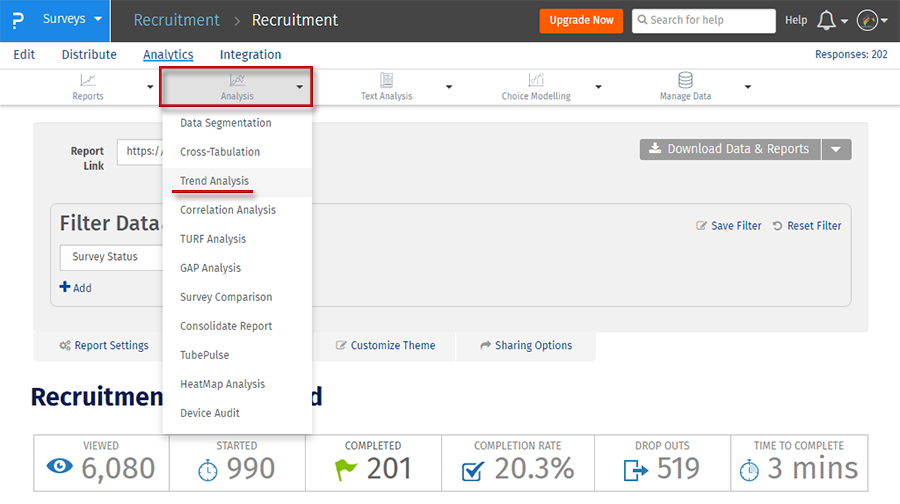This screenshot has height=504, width=900.
Task: Click the Manage Data database icon
Action: 685,80
